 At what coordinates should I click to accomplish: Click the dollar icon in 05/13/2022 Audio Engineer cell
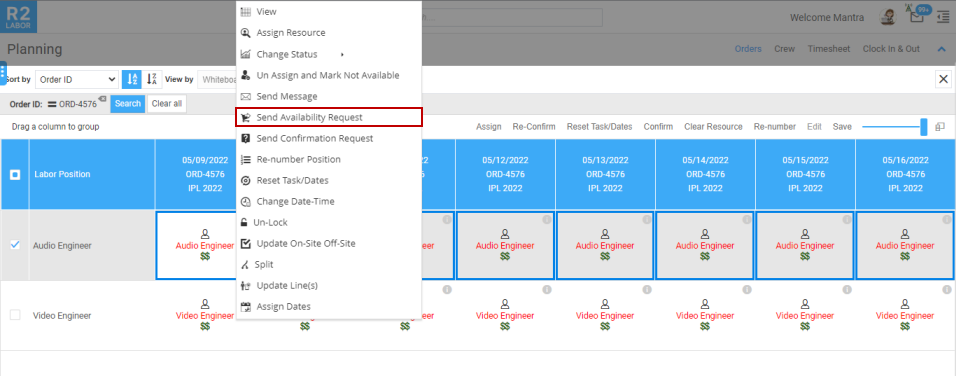coord(605,257)
